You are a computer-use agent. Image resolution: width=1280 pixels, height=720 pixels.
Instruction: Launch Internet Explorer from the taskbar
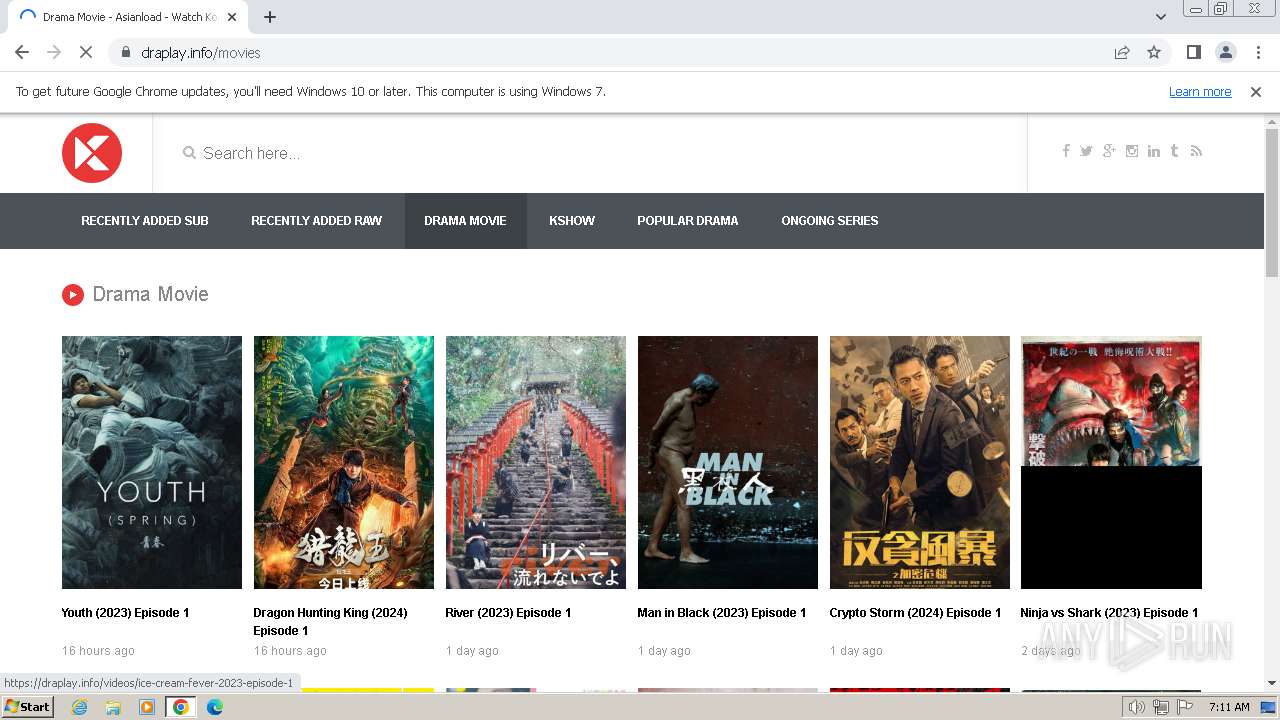click(80, 707)
